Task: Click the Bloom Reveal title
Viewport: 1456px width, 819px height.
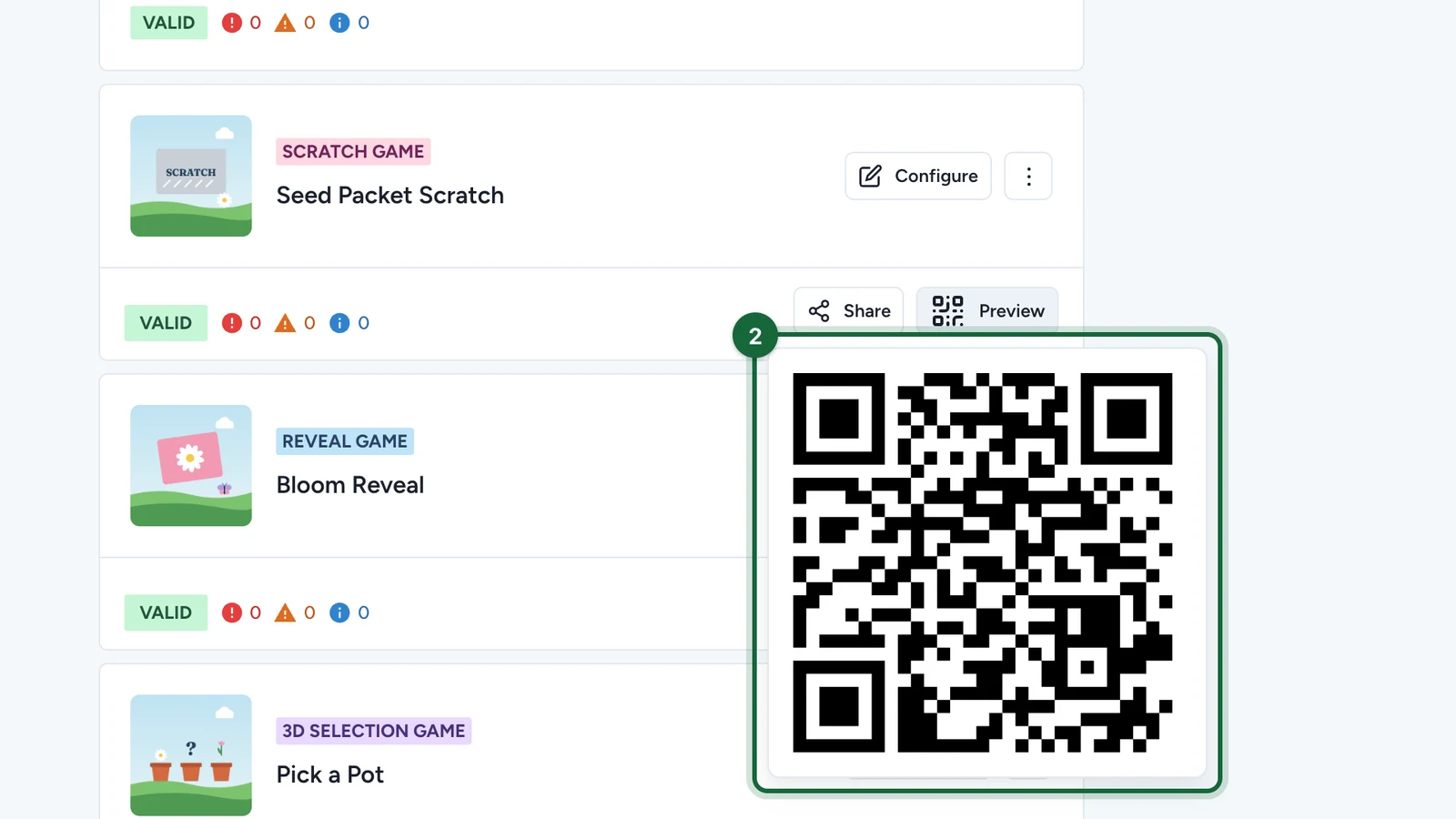Action: tap(350, 485)
